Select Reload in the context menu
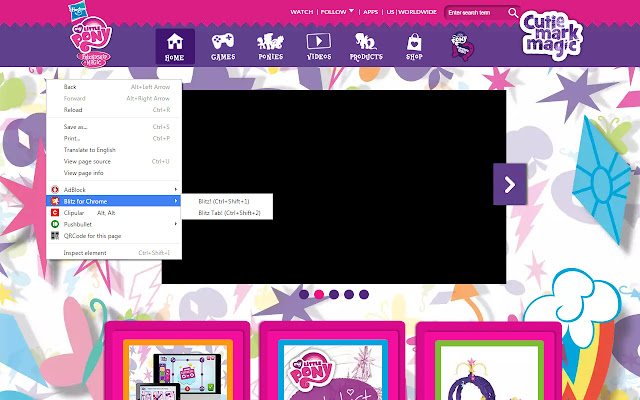The image size is (640, 400). point(114,109)
